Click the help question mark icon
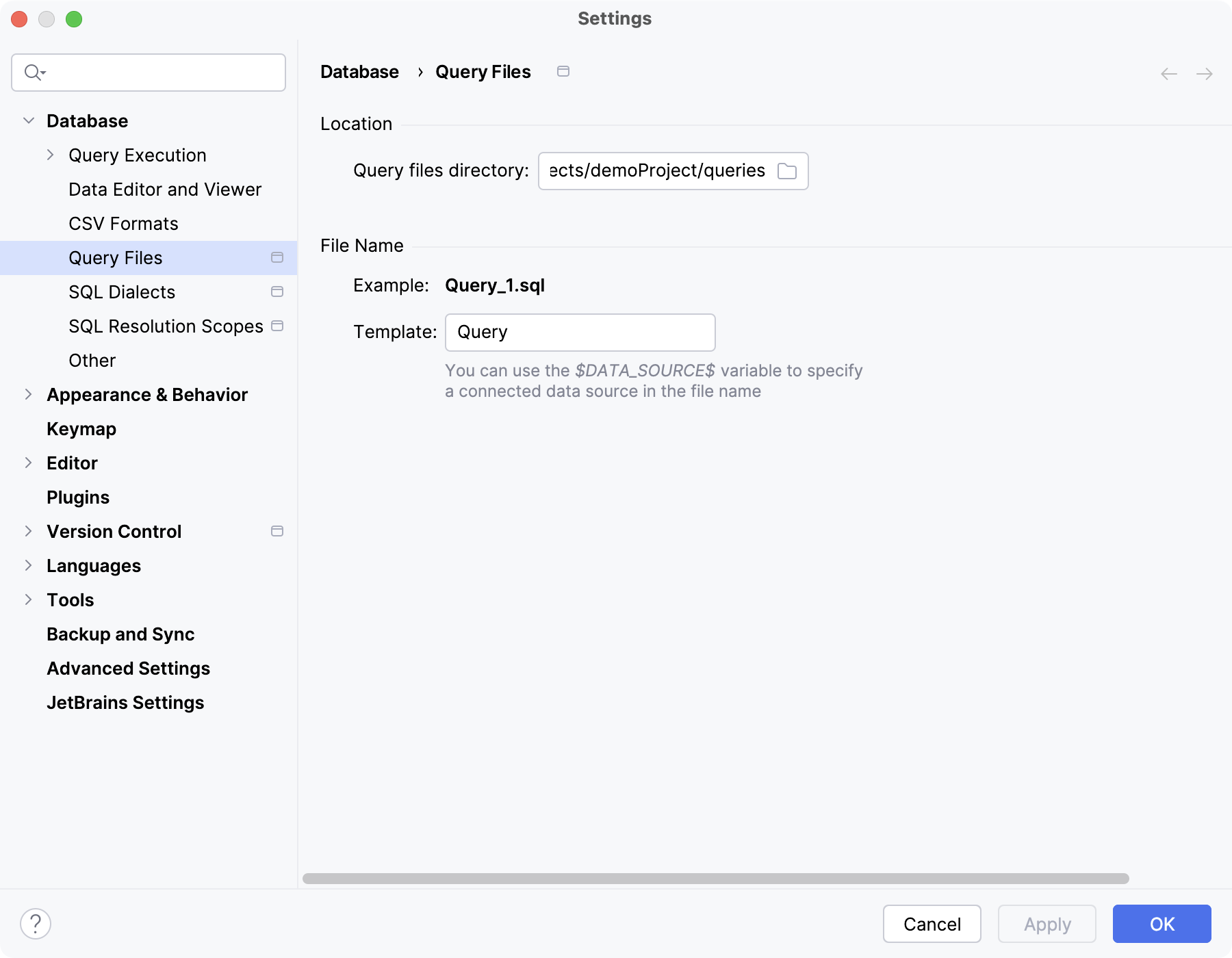1232x958 pixels. tap(36, 924)
